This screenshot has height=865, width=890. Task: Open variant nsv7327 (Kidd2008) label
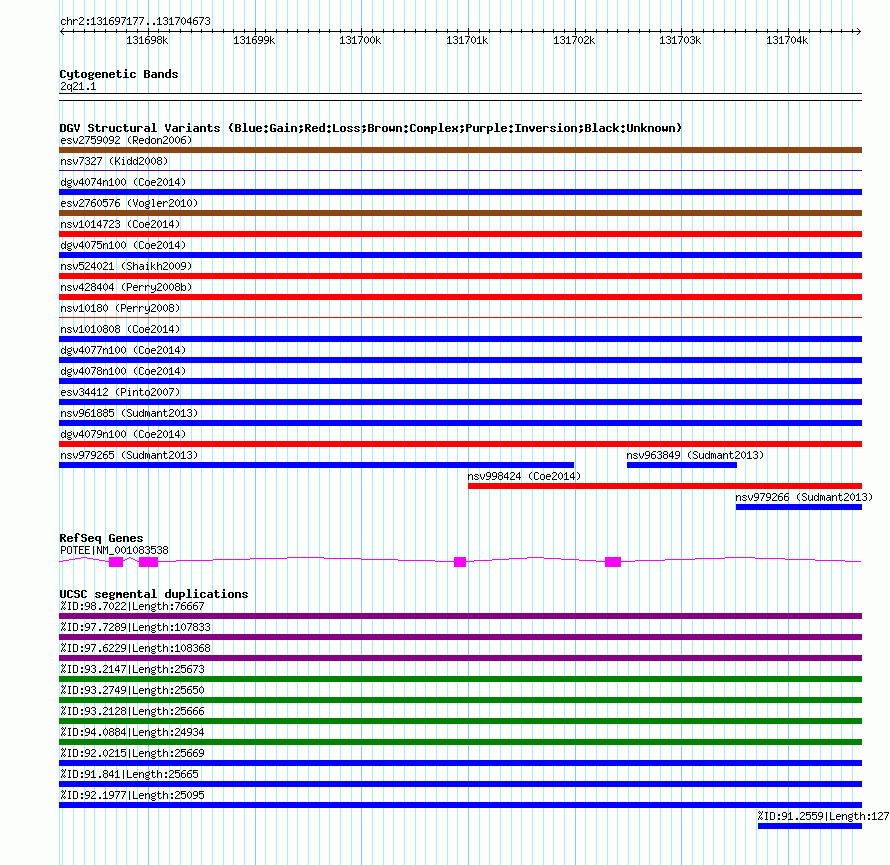114,161
